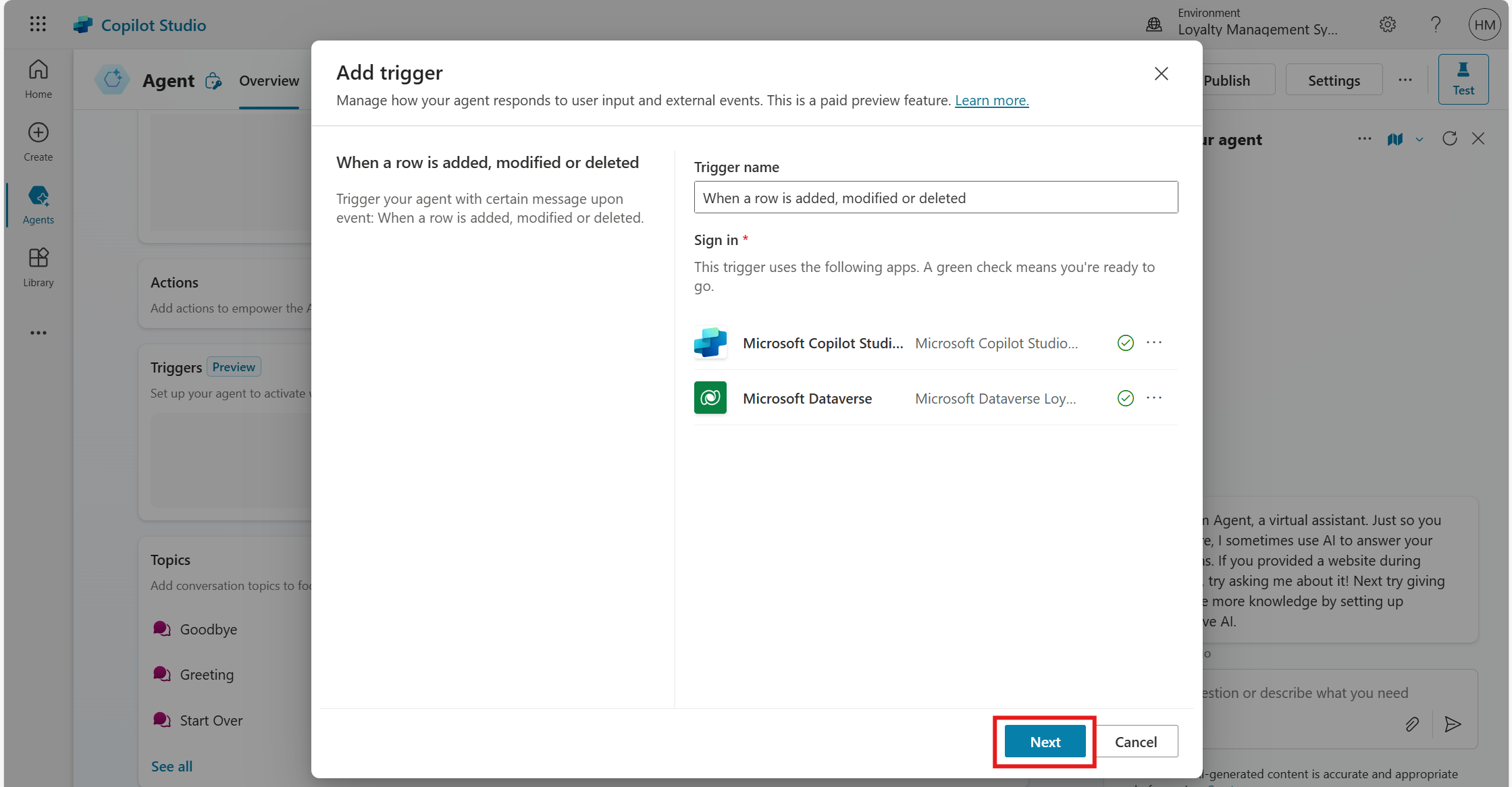Screen dimensions: 1512x787
Task: Switch to the Overview tab
Action: (x=269, y=81)
